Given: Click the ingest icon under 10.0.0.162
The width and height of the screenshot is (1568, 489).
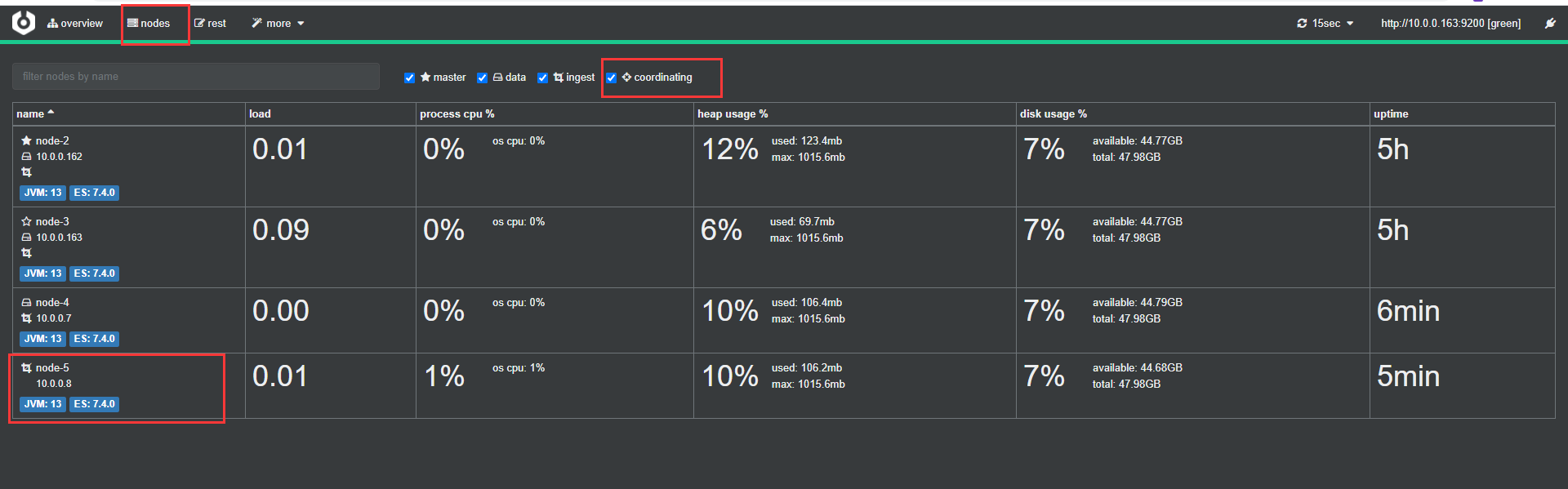Looking at the screenshot, I should (x=26, y=172).
